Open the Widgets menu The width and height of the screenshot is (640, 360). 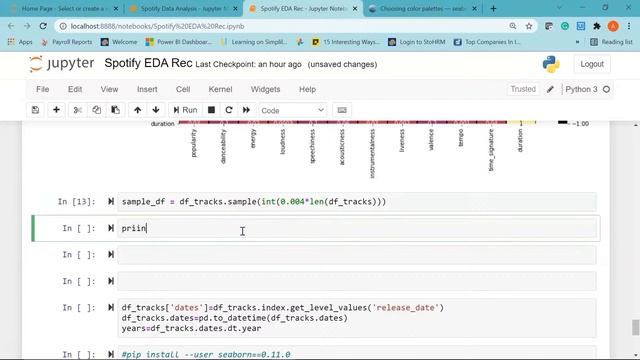click(265, 89)
